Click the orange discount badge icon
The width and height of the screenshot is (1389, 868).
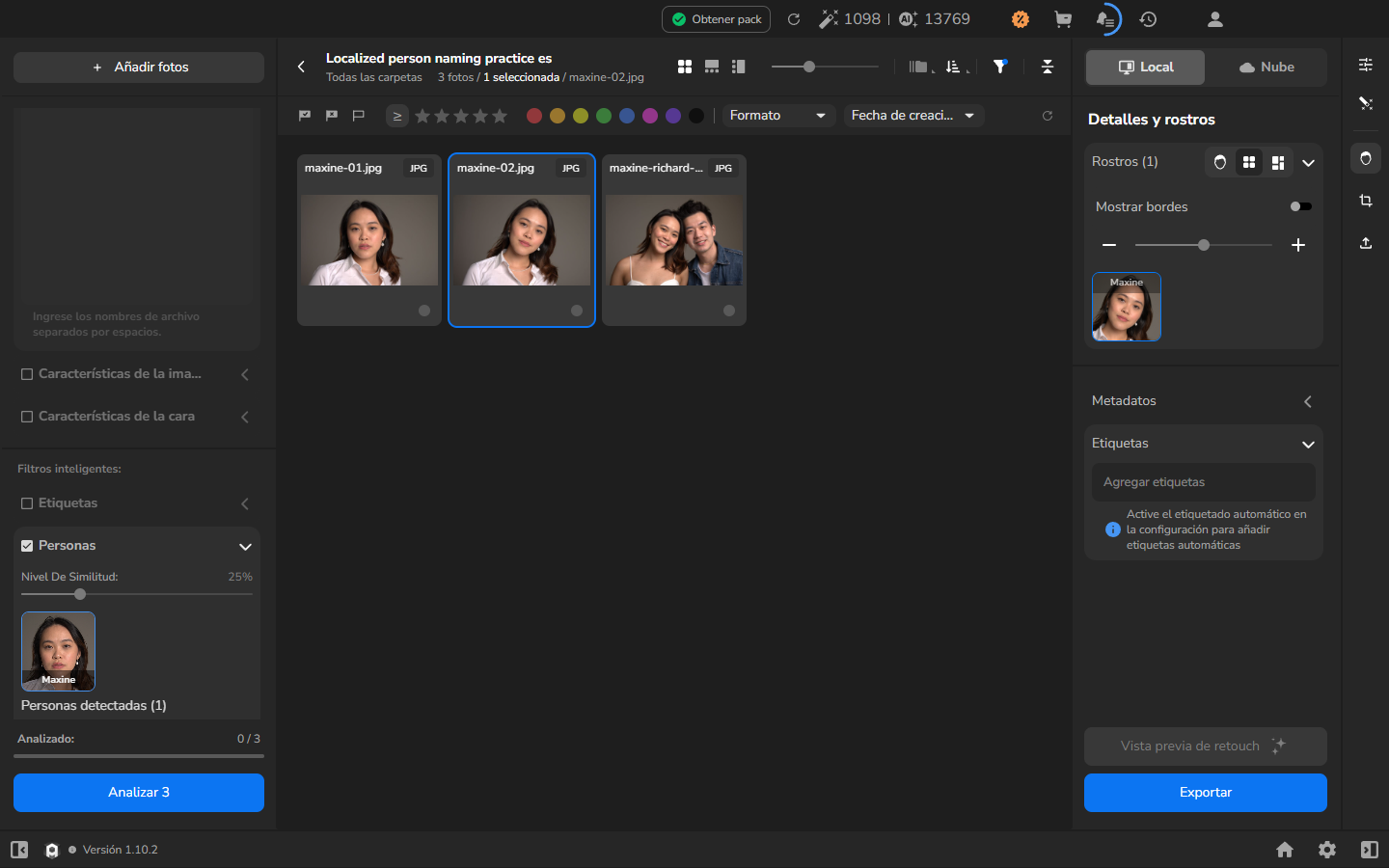(1021, 19)
